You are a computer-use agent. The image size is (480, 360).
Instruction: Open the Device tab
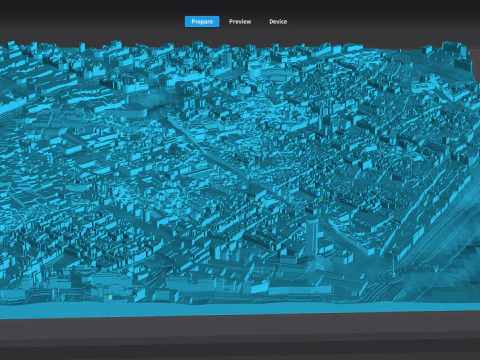pyautogui.click(x=278, y=22)
